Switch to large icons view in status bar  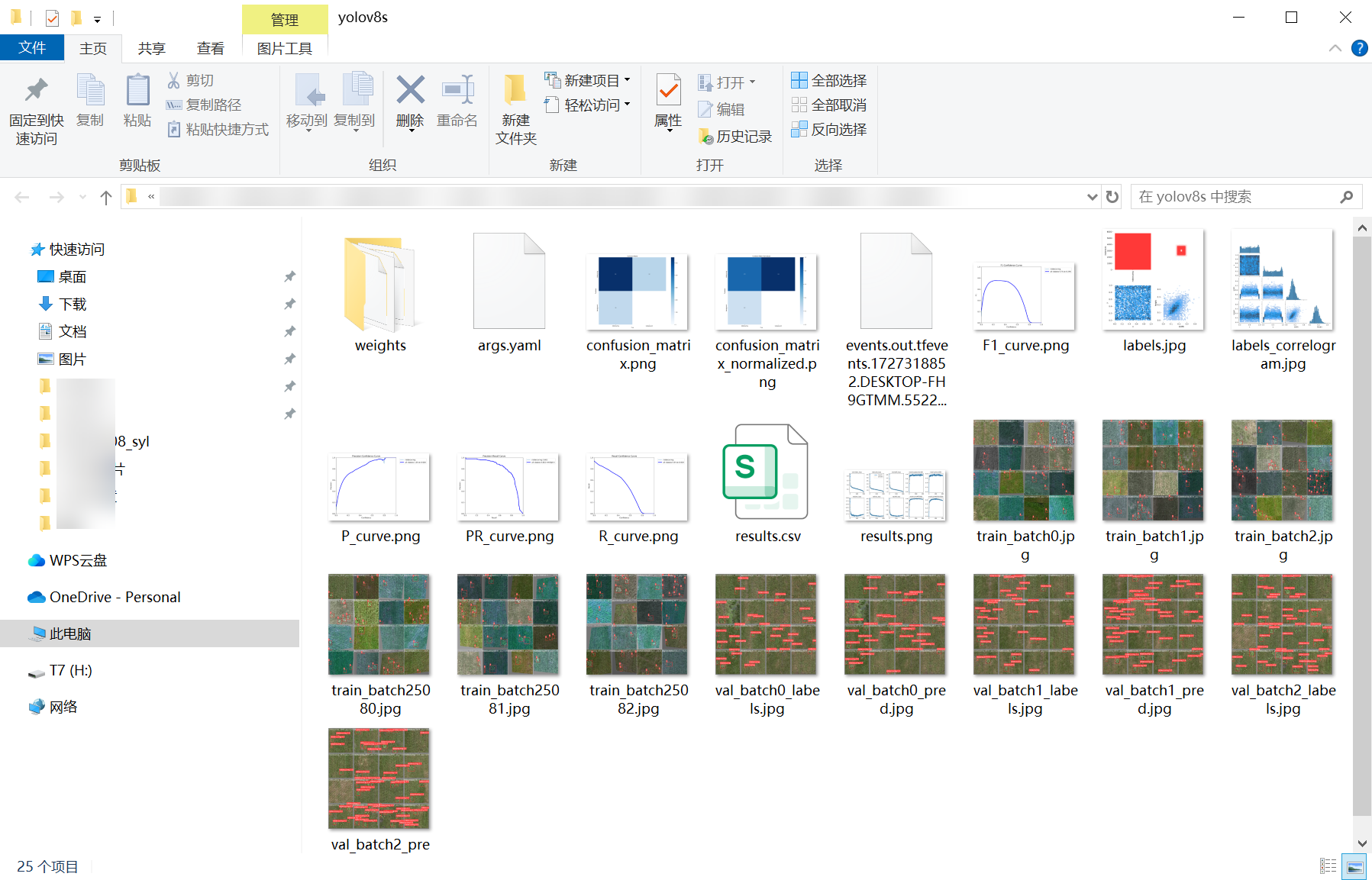tap(1355, 866)
